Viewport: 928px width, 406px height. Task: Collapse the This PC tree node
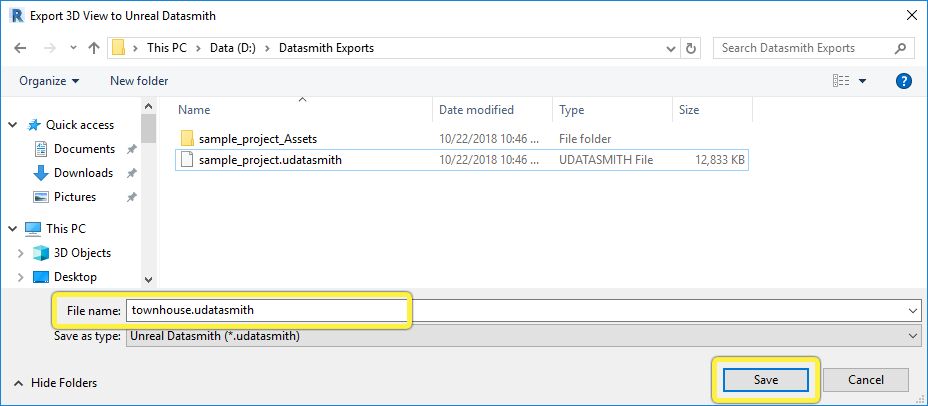click(x=12, y=229)
